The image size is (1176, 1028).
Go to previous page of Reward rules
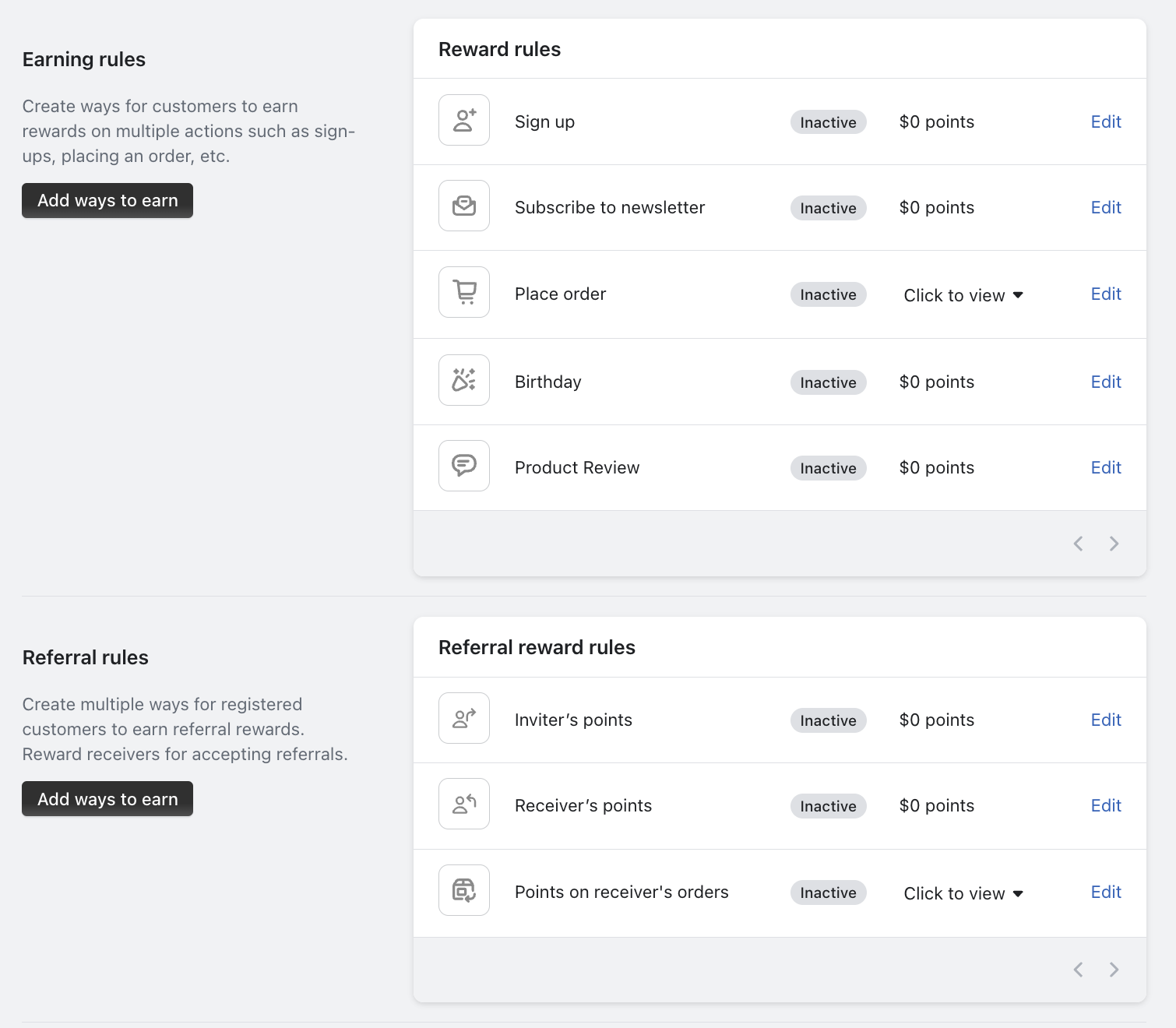(1079, 544)
